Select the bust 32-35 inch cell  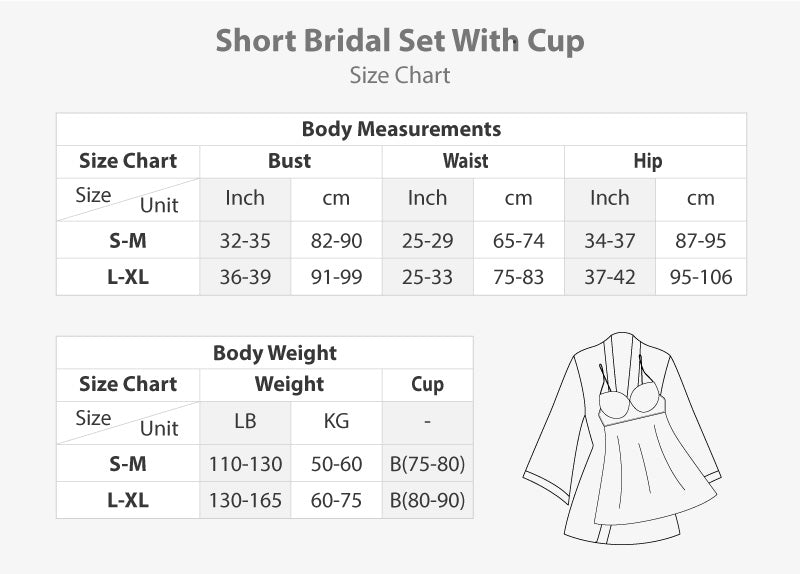[245, 241]
